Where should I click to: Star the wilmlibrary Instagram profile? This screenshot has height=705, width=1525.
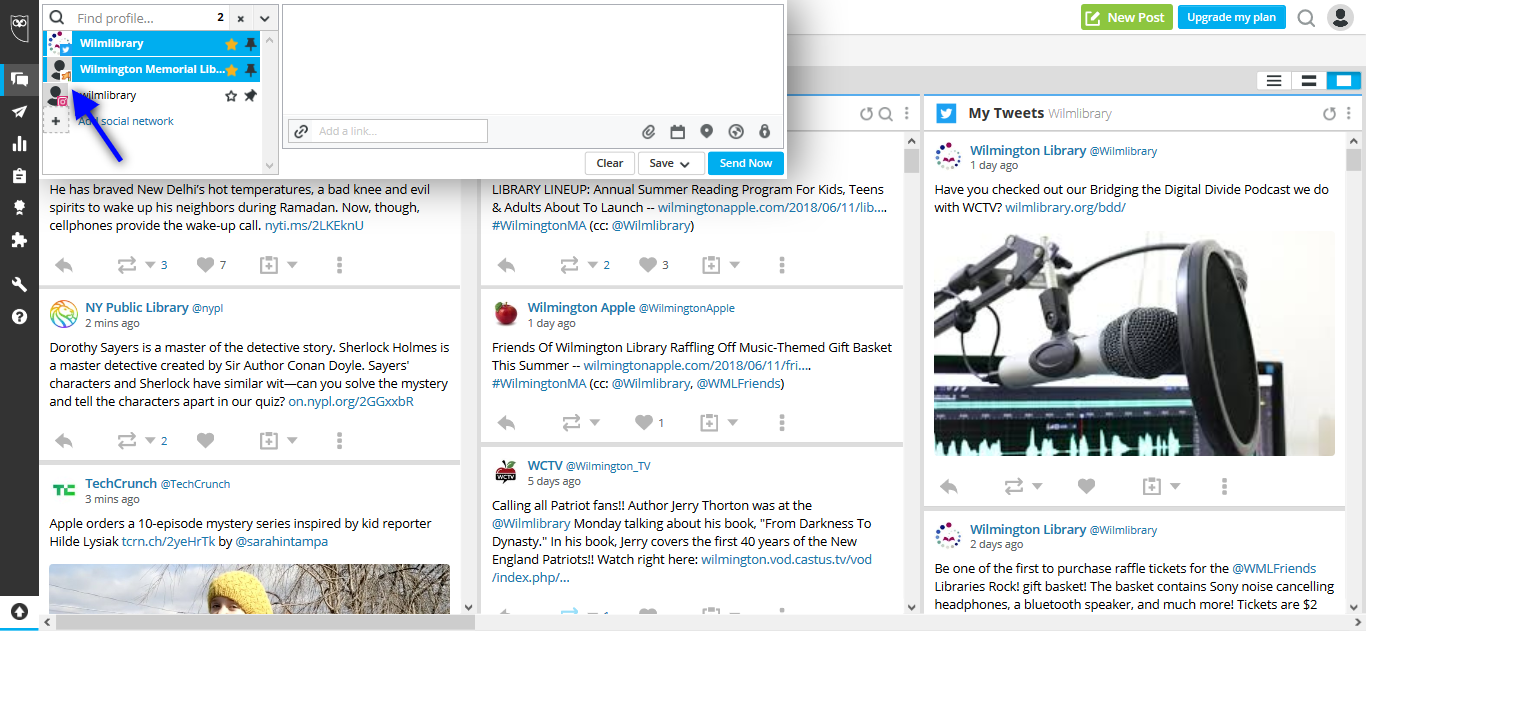(231, 96)
